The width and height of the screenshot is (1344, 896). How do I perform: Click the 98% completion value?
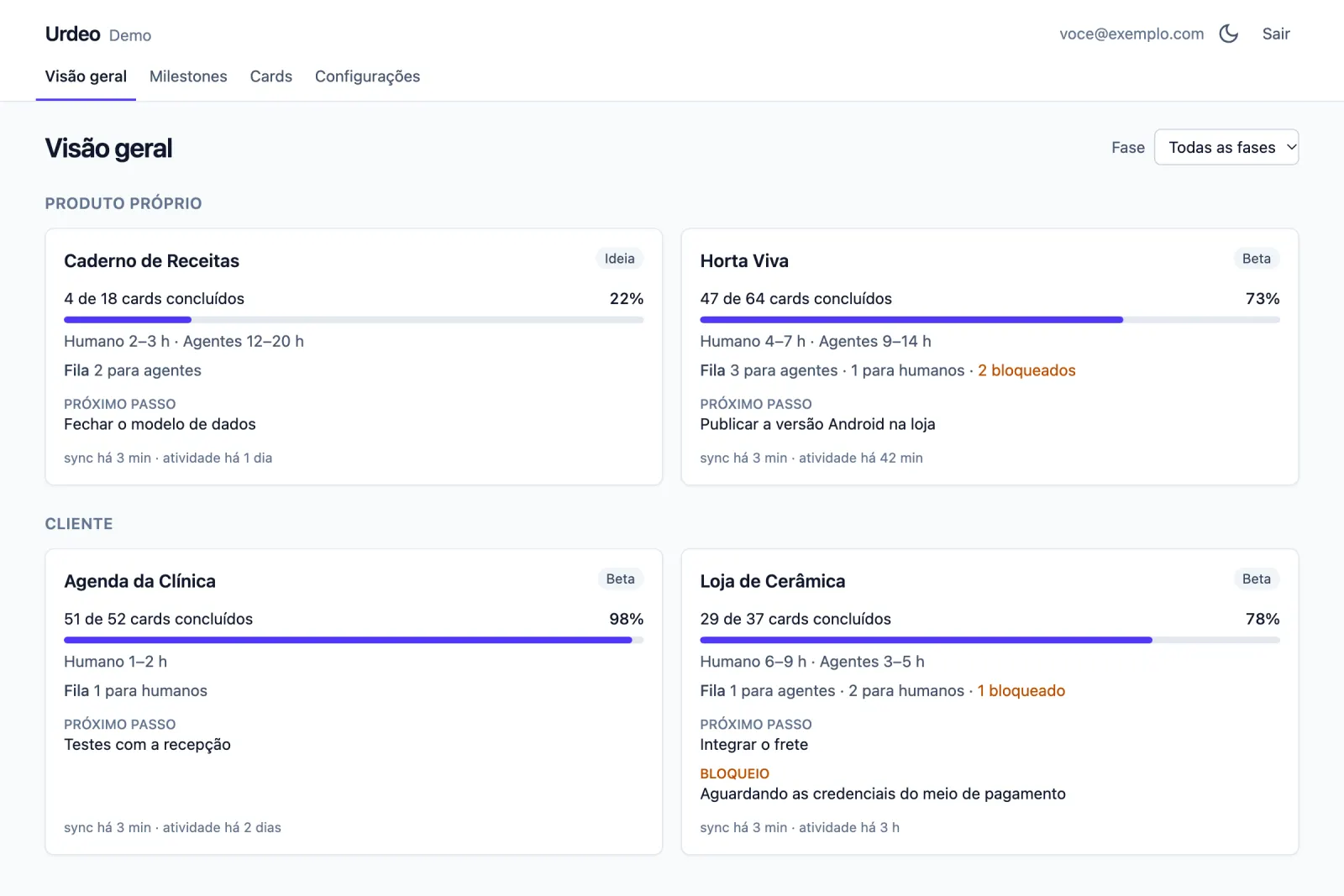coord(627,619)
